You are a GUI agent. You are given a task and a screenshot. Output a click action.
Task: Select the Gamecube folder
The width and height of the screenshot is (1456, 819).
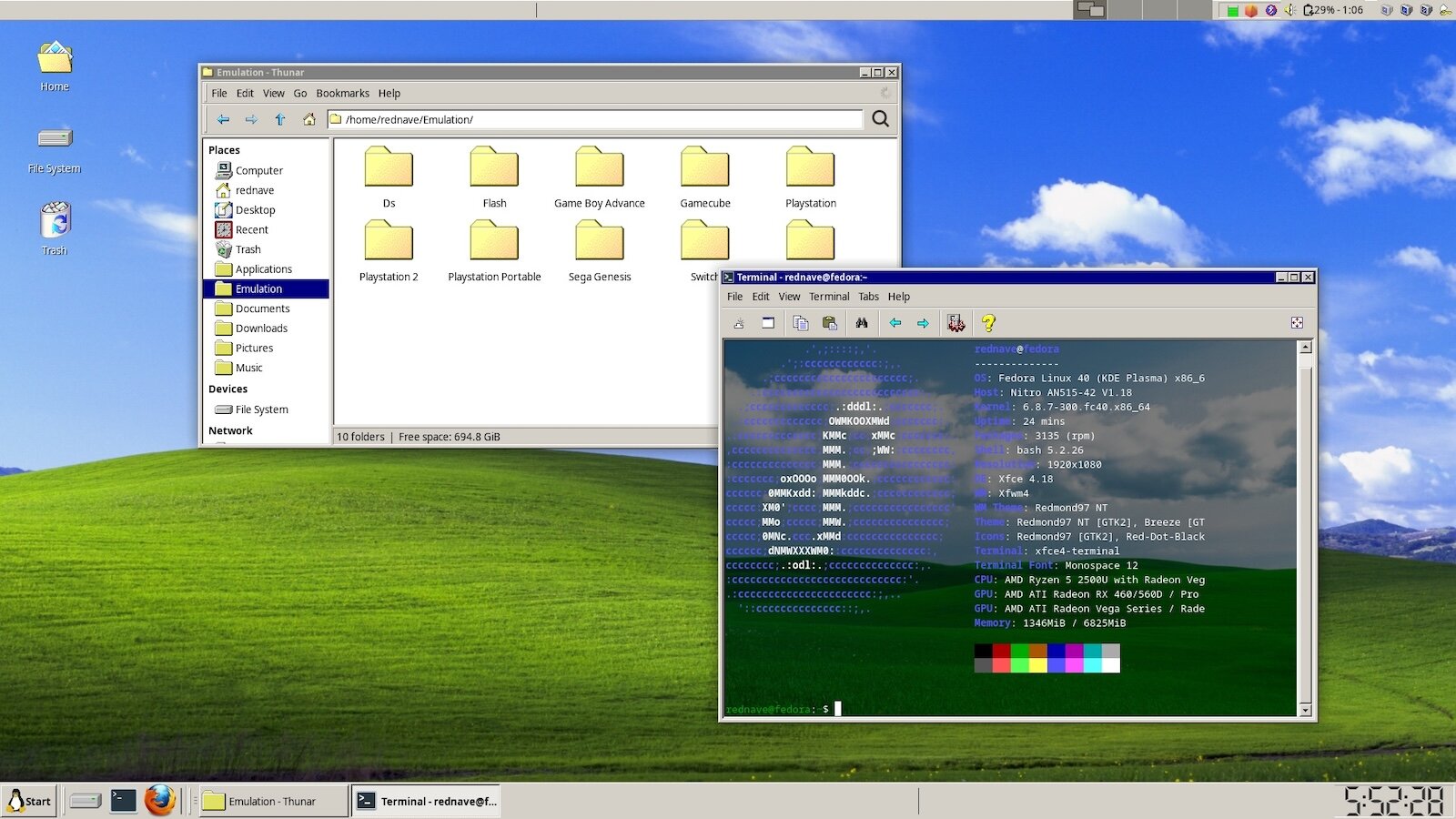tap(705, 177)
